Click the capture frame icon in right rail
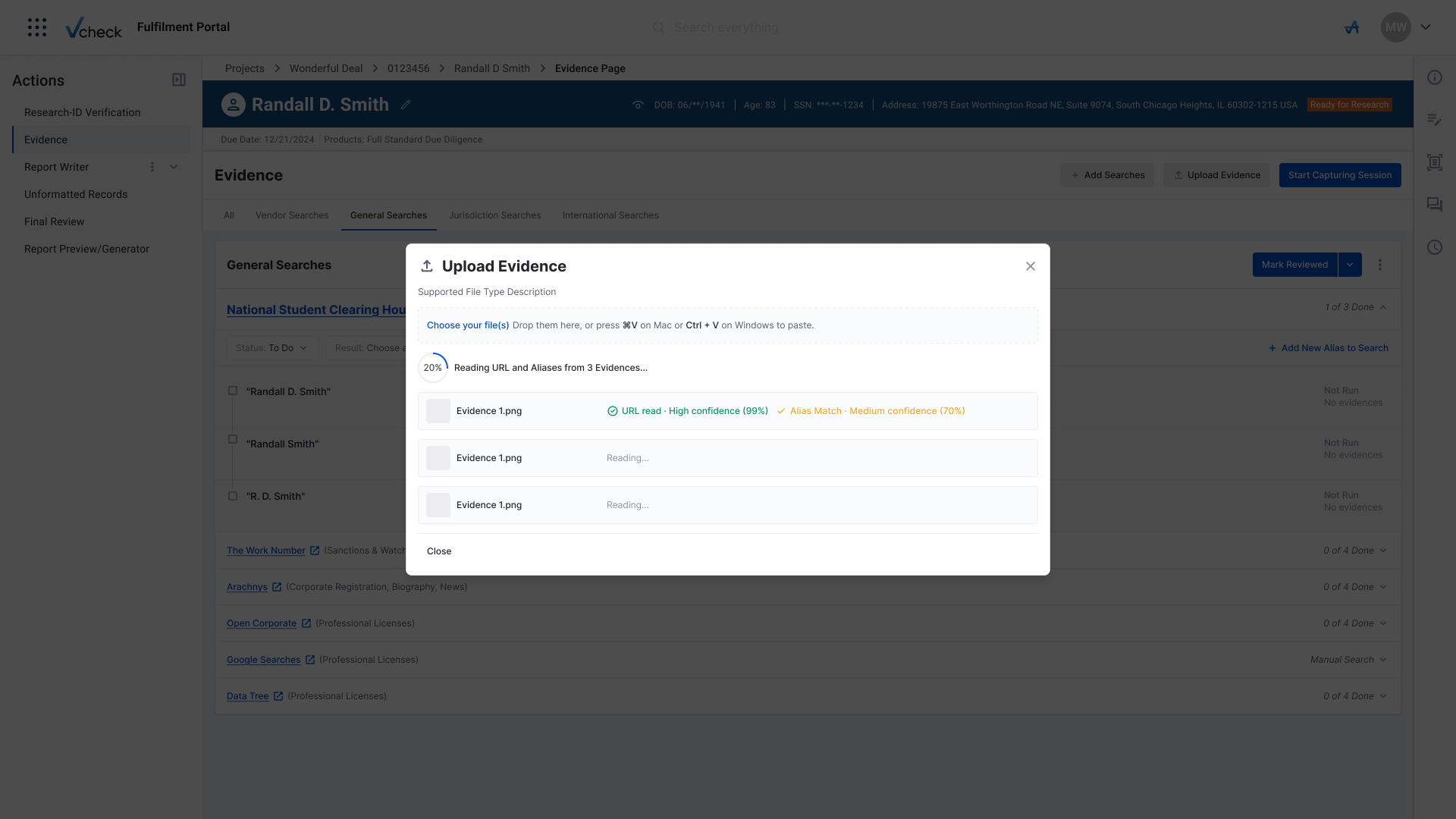 tap(1434, 162)
